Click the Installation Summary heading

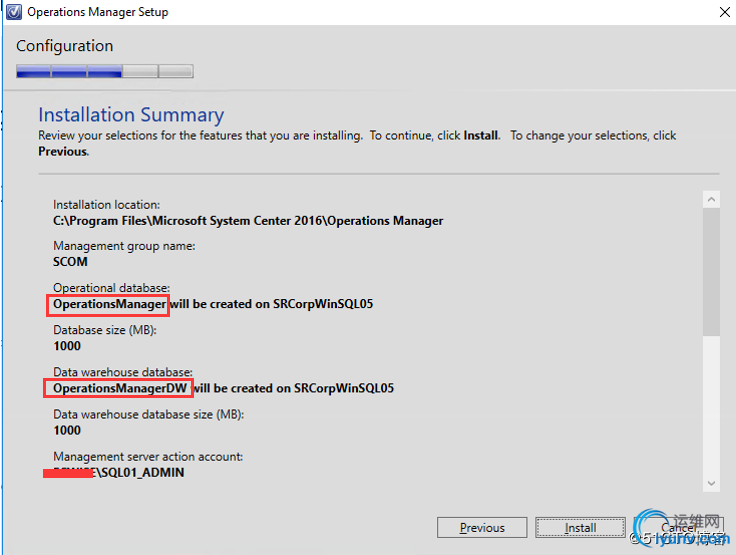tap(131, 115)
